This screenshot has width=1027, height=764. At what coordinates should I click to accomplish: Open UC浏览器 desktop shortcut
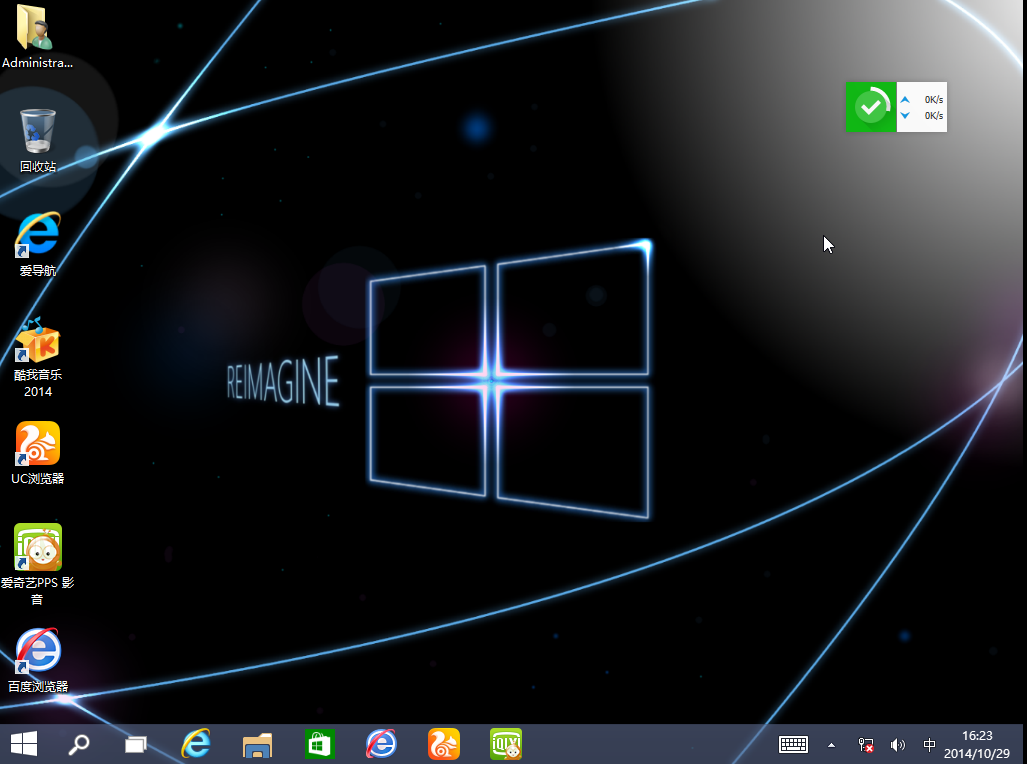click(x=37, y=453)
